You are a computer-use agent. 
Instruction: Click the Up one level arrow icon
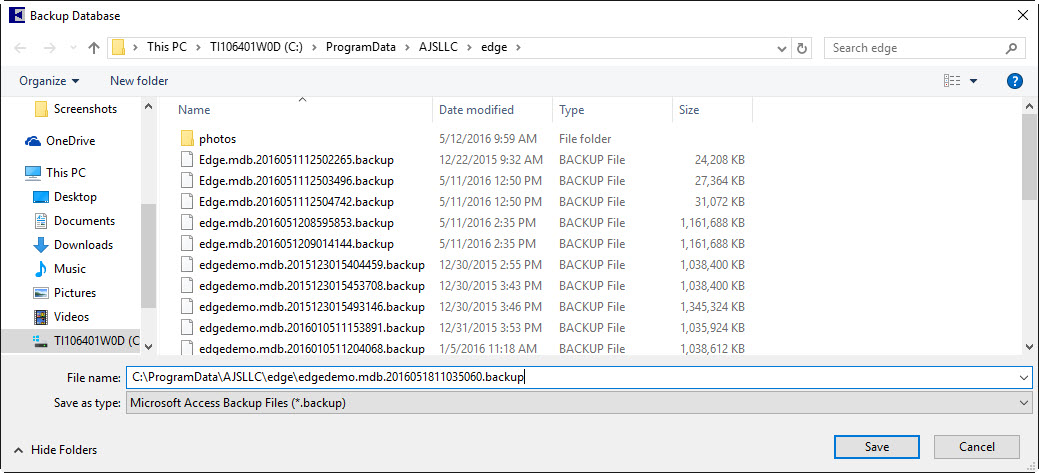tap(93, 48)
